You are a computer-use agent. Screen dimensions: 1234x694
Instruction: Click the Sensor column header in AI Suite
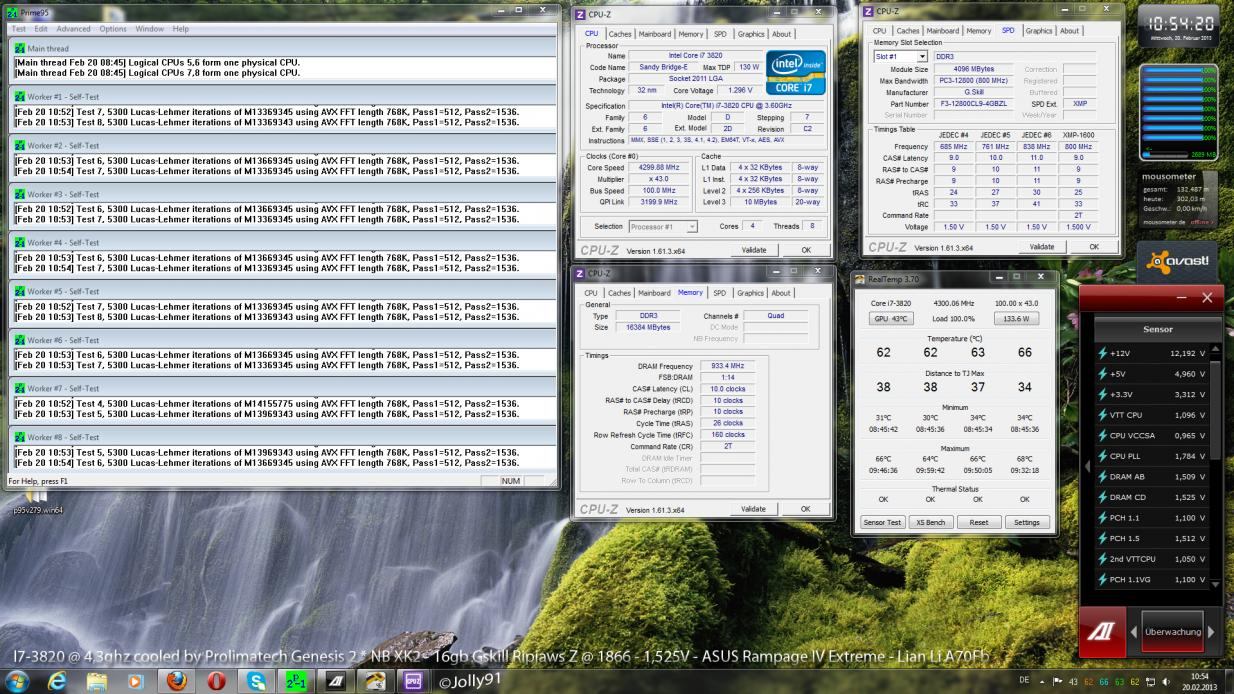(1157, 329)
